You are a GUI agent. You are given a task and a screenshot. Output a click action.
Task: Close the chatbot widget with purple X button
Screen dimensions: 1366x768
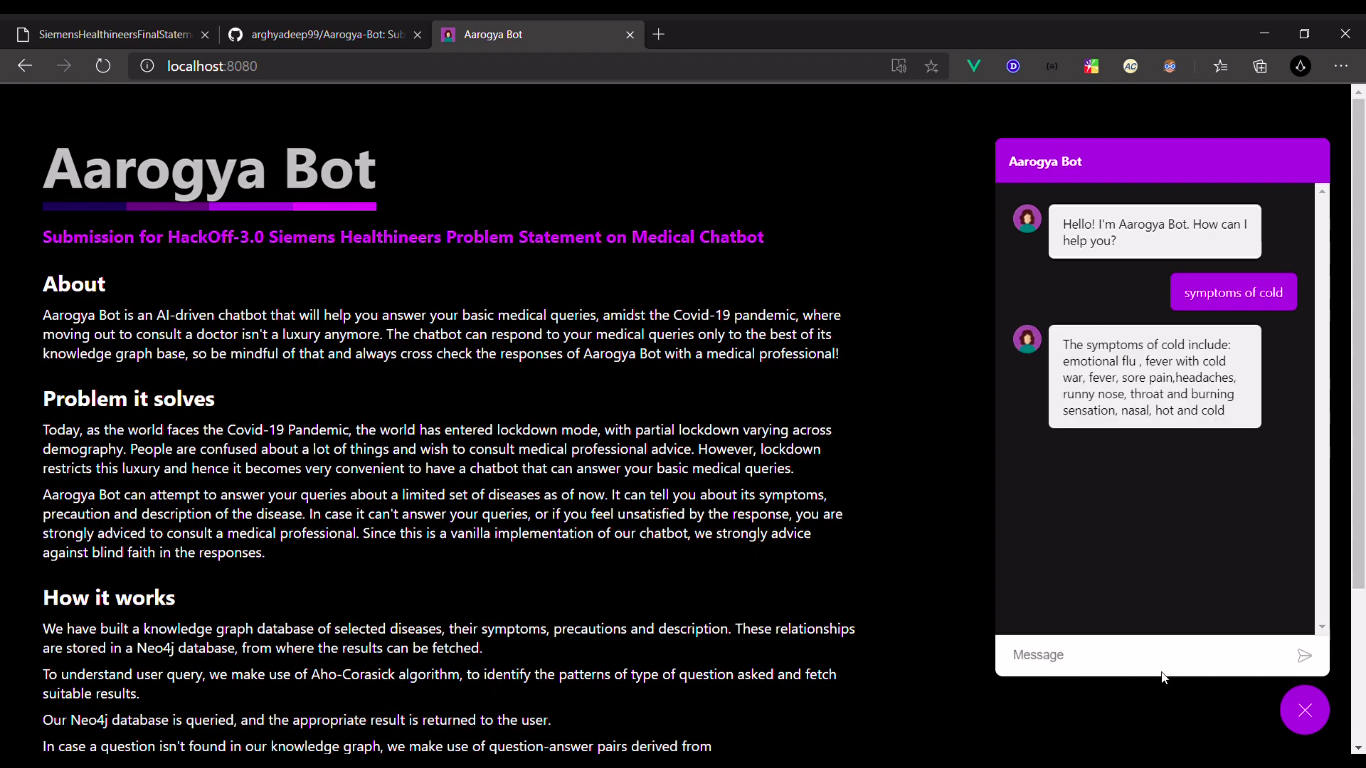point(1305,710)
